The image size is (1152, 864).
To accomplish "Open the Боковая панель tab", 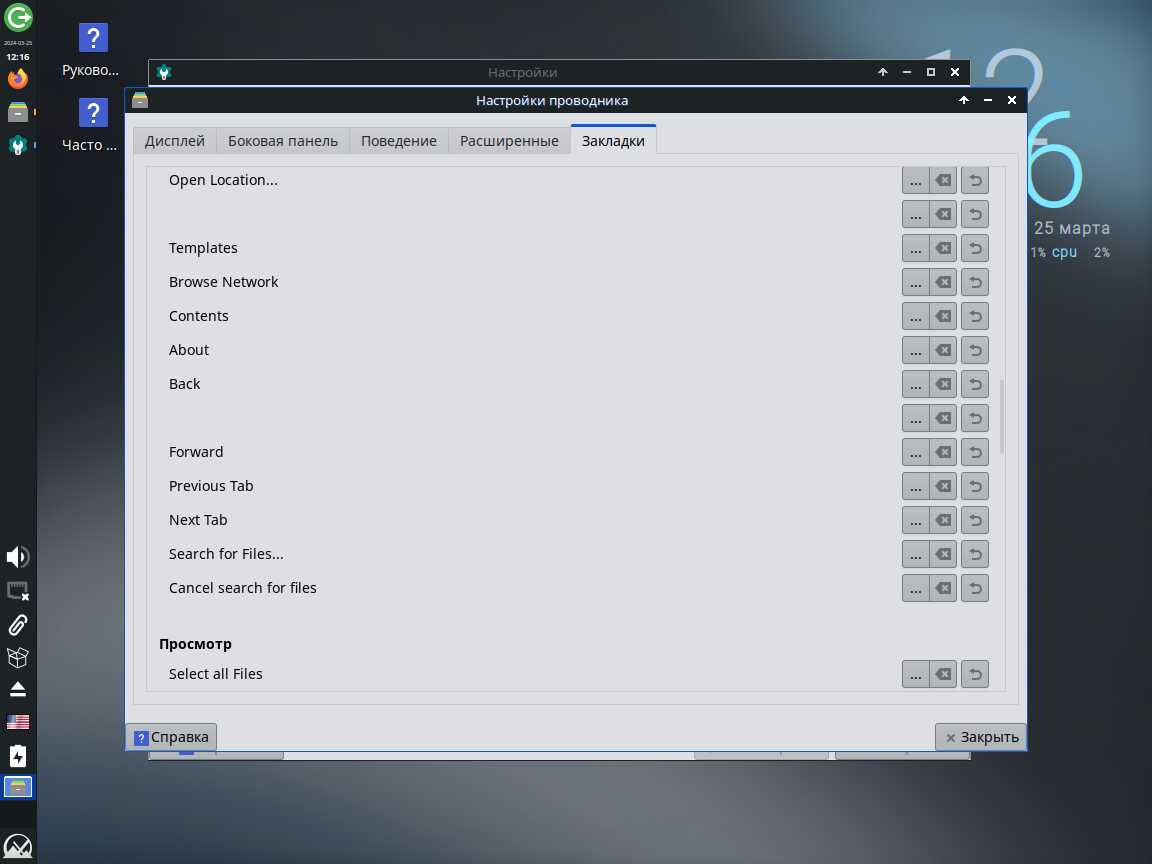I will [283, 140].
